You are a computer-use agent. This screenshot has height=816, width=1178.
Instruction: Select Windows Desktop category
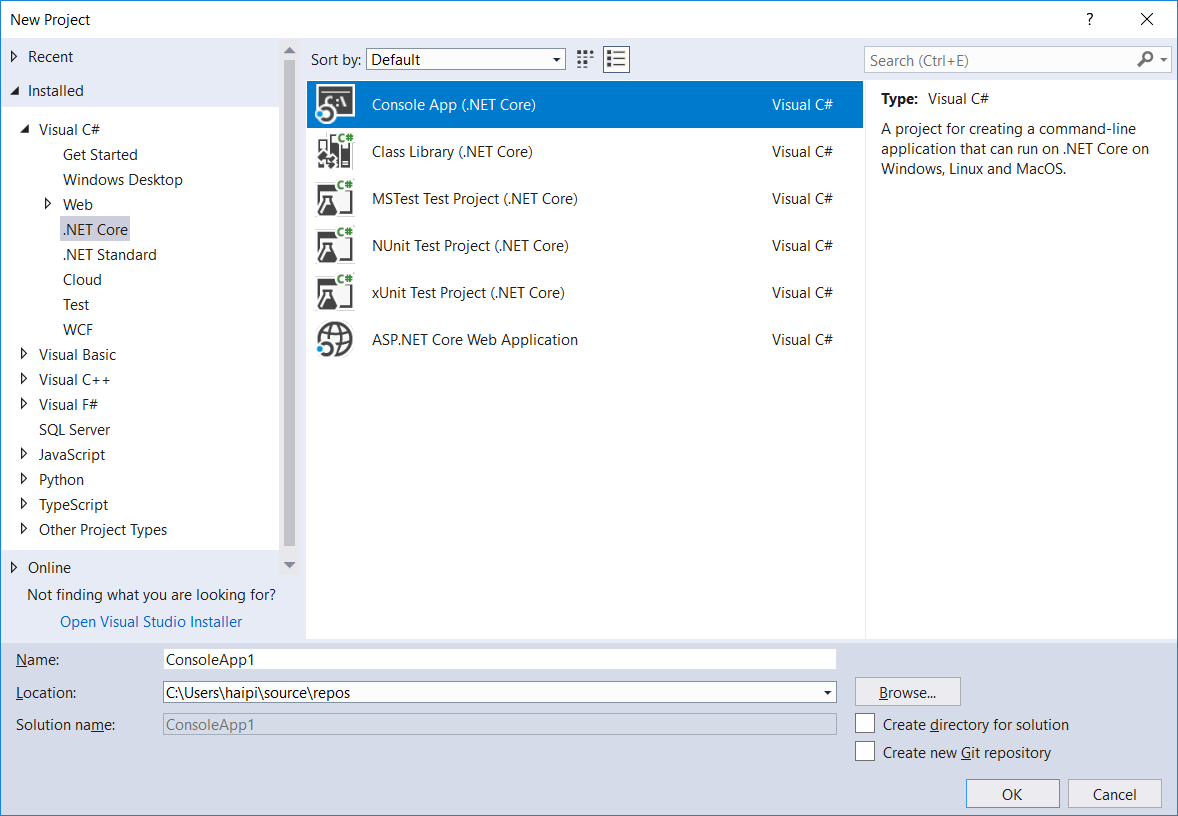pyautogui.click(x=122, y=180)
